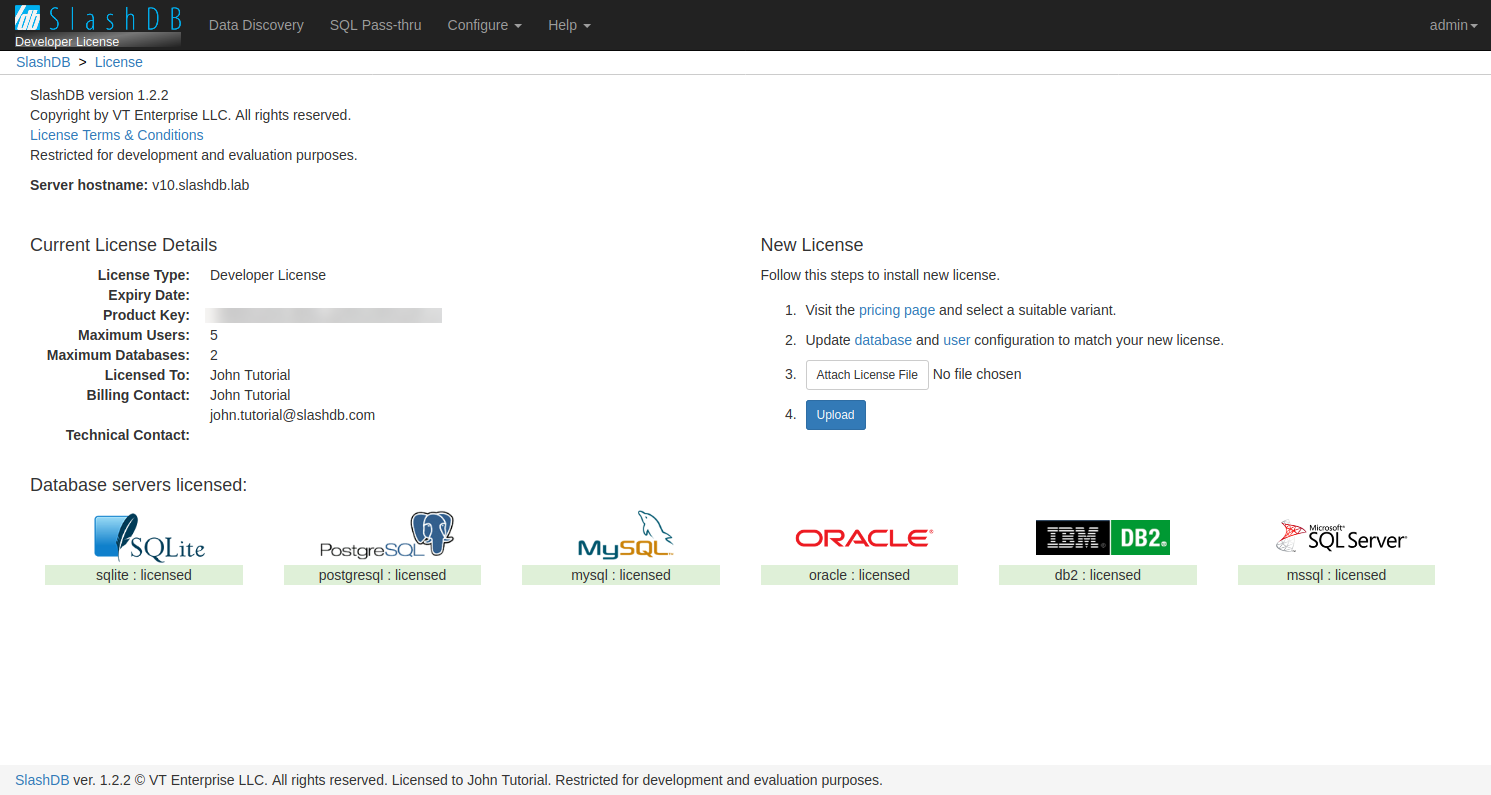
Task: Open the database configuration link
Action: pos(883,340)
